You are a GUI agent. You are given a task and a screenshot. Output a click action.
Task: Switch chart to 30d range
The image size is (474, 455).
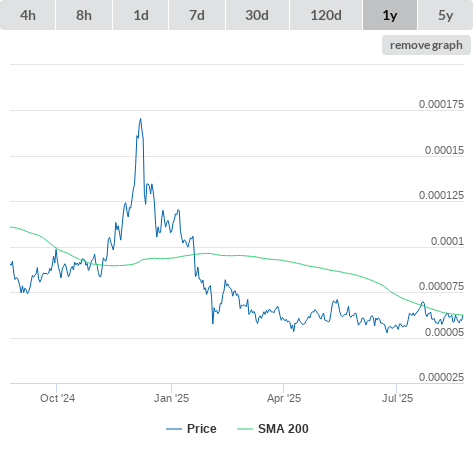coord(257,15)
